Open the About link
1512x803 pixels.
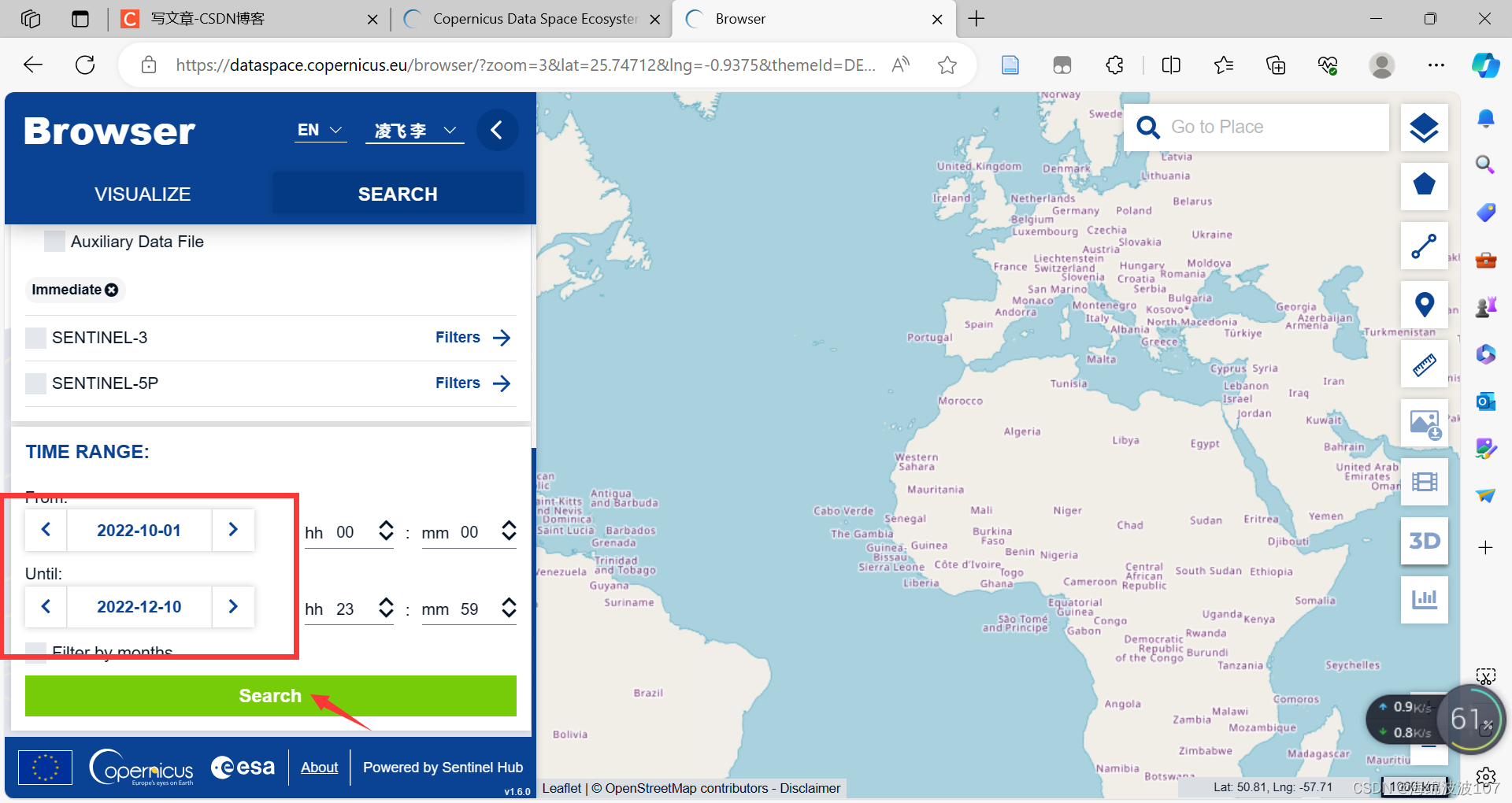tap(319, 767)
